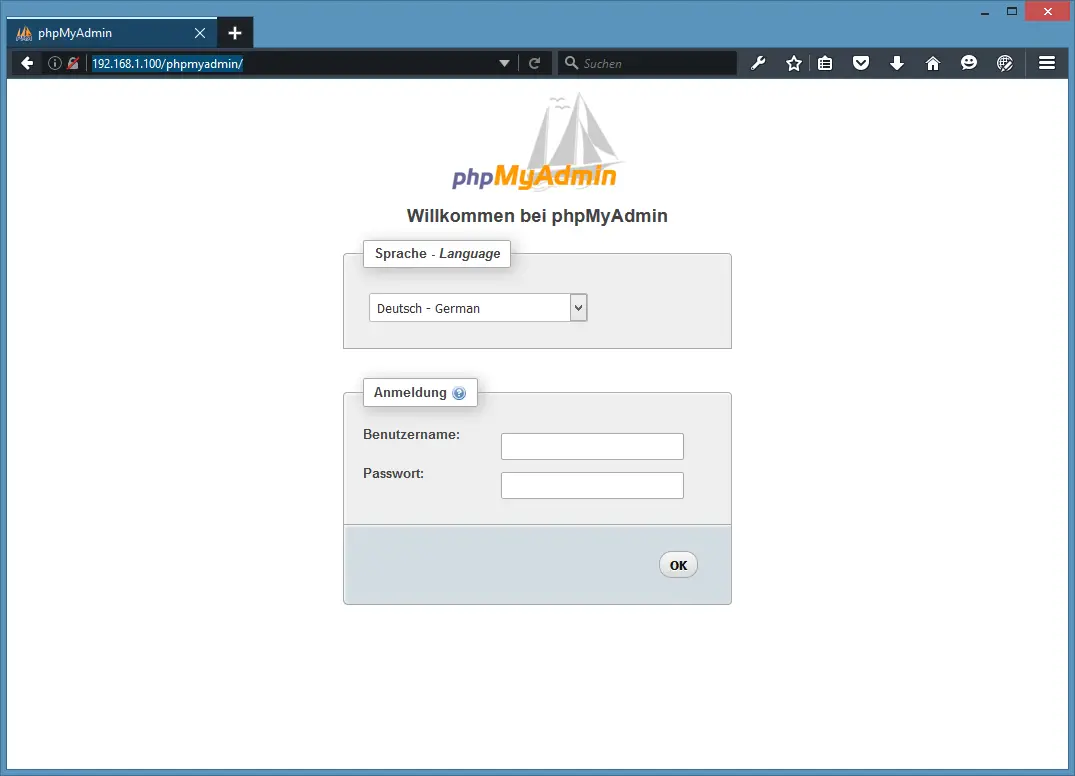
Task: Click the address bar URL field
Action: click(x=295, y=64)
